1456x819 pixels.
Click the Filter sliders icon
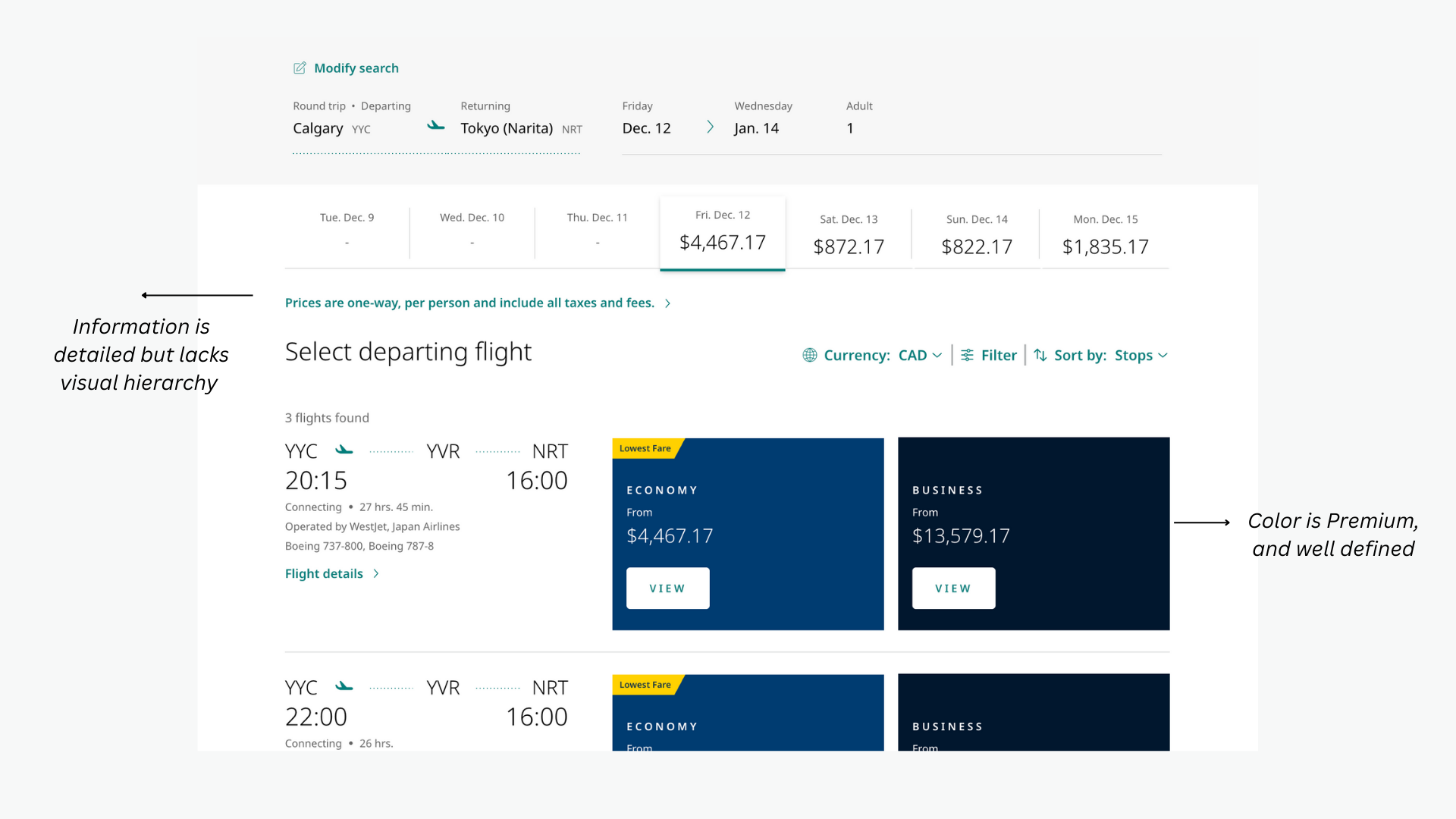coord(968,355)
